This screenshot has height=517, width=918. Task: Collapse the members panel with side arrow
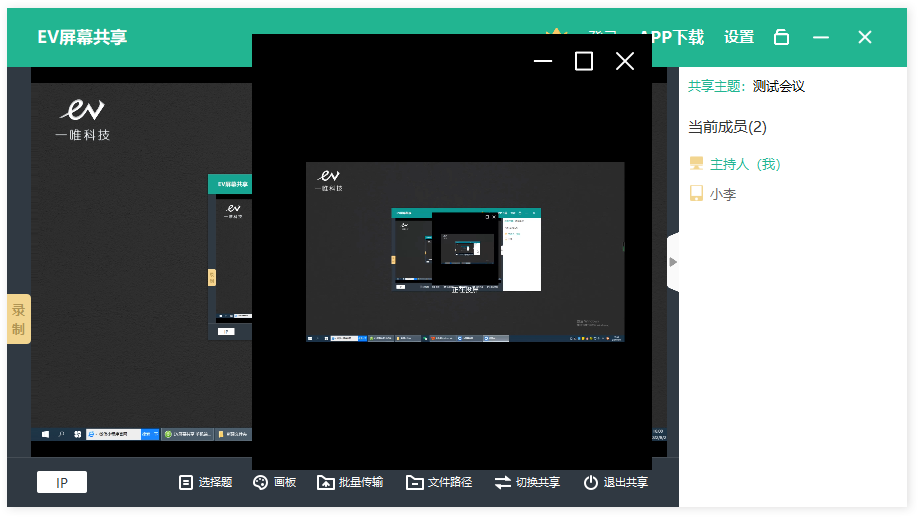pyautogui.click(x=673, y=262)
